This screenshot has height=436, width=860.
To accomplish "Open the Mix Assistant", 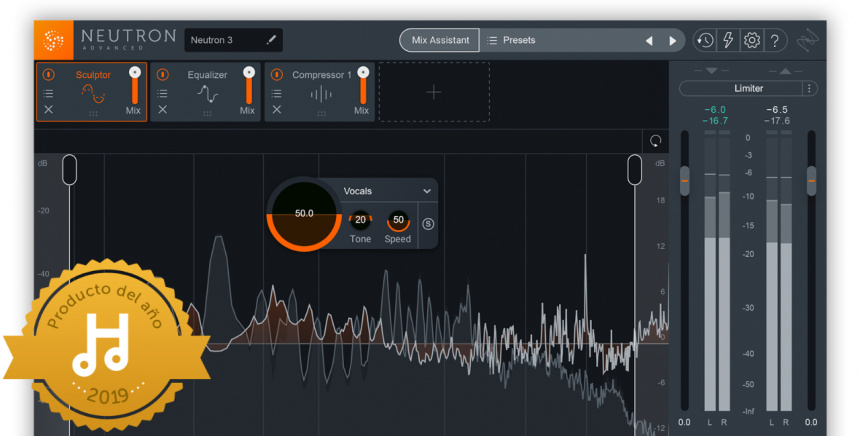I will [x=440, y=40].
